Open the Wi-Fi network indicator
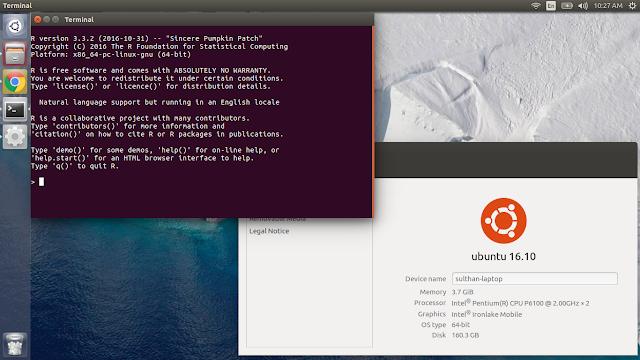 (x=536, y=6)
